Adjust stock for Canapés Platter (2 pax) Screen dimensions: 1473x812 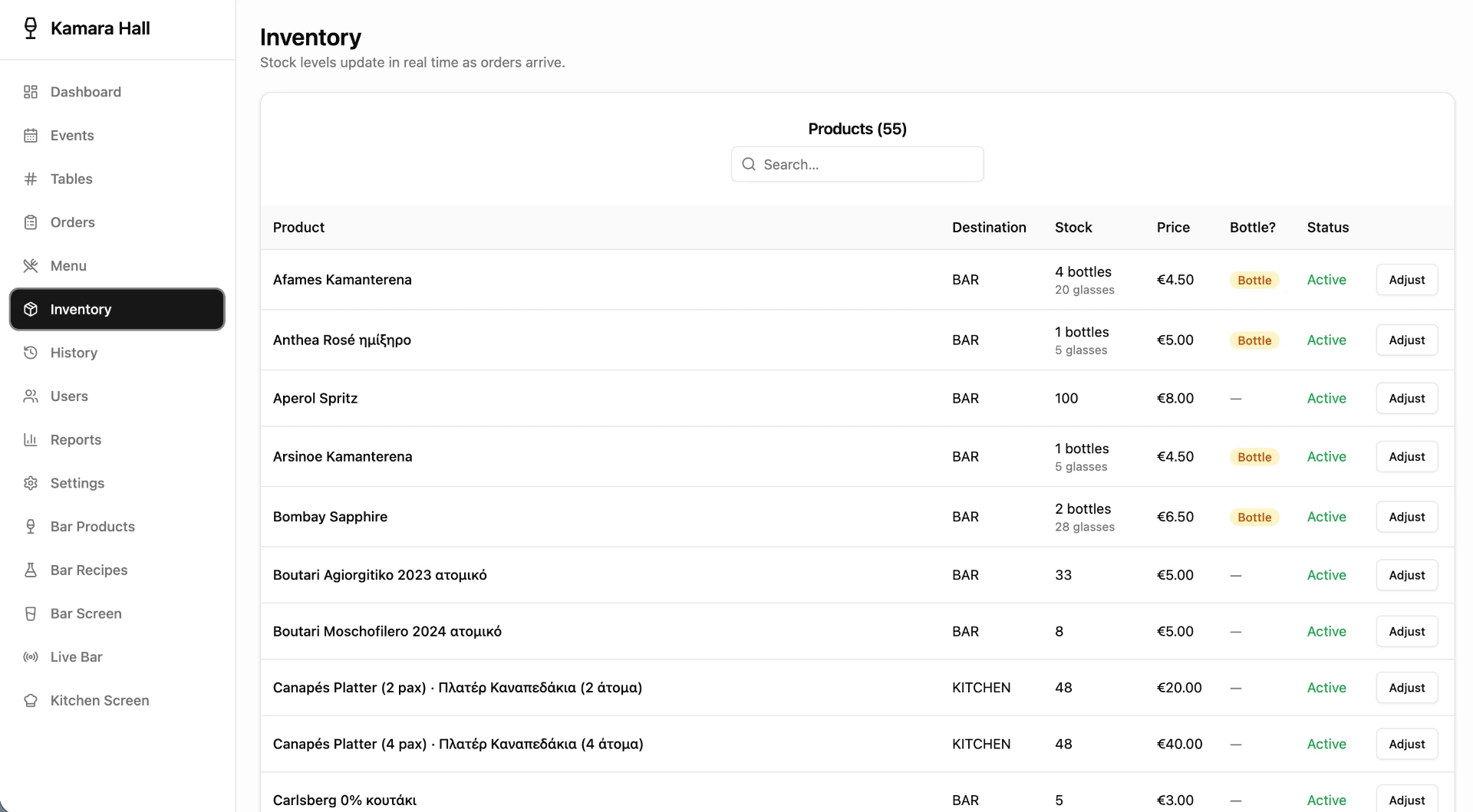1406,688
